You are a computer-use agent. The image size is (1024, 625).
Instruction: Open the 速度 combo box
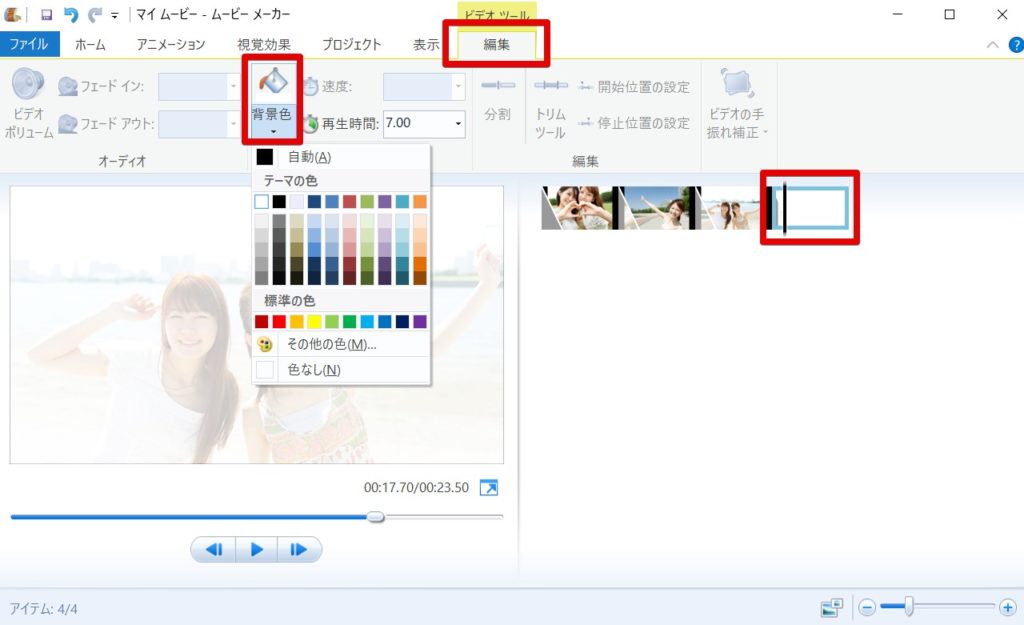(424, 86)
